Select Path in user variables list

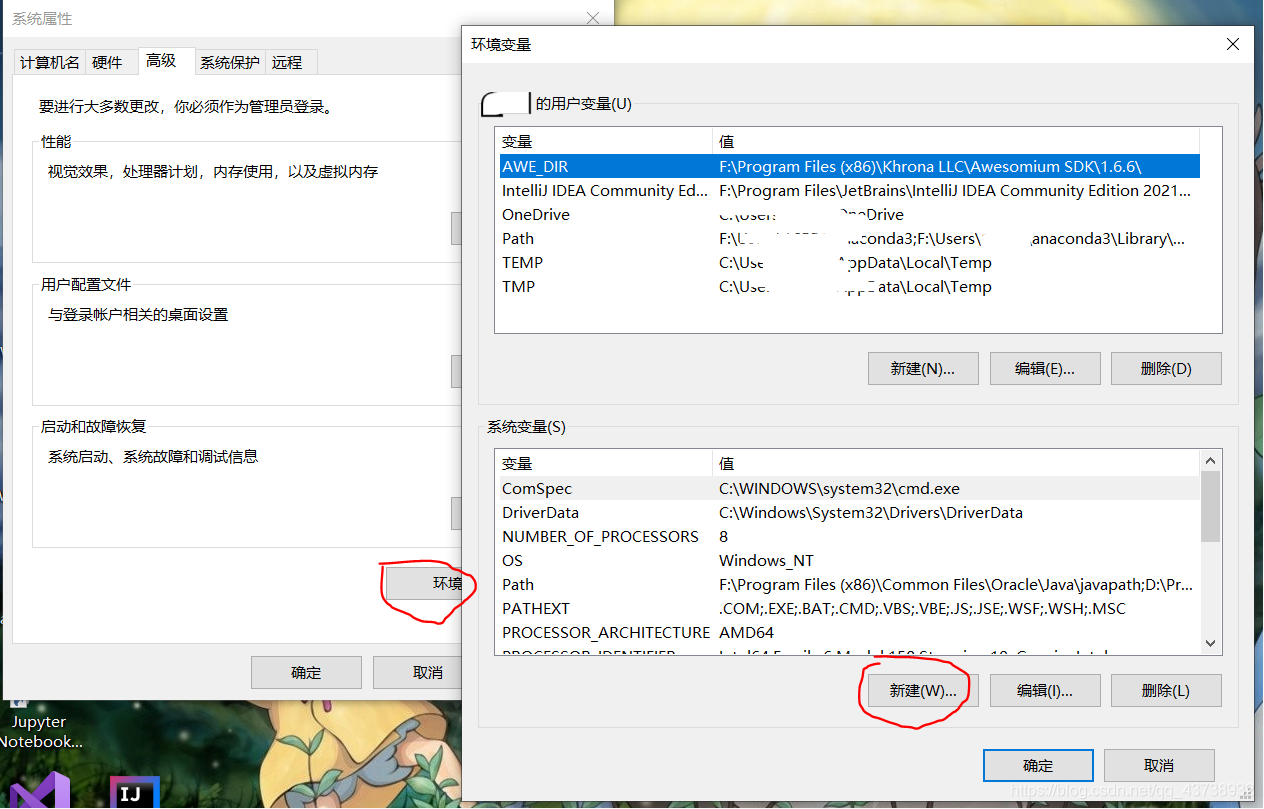pos(848,238)
